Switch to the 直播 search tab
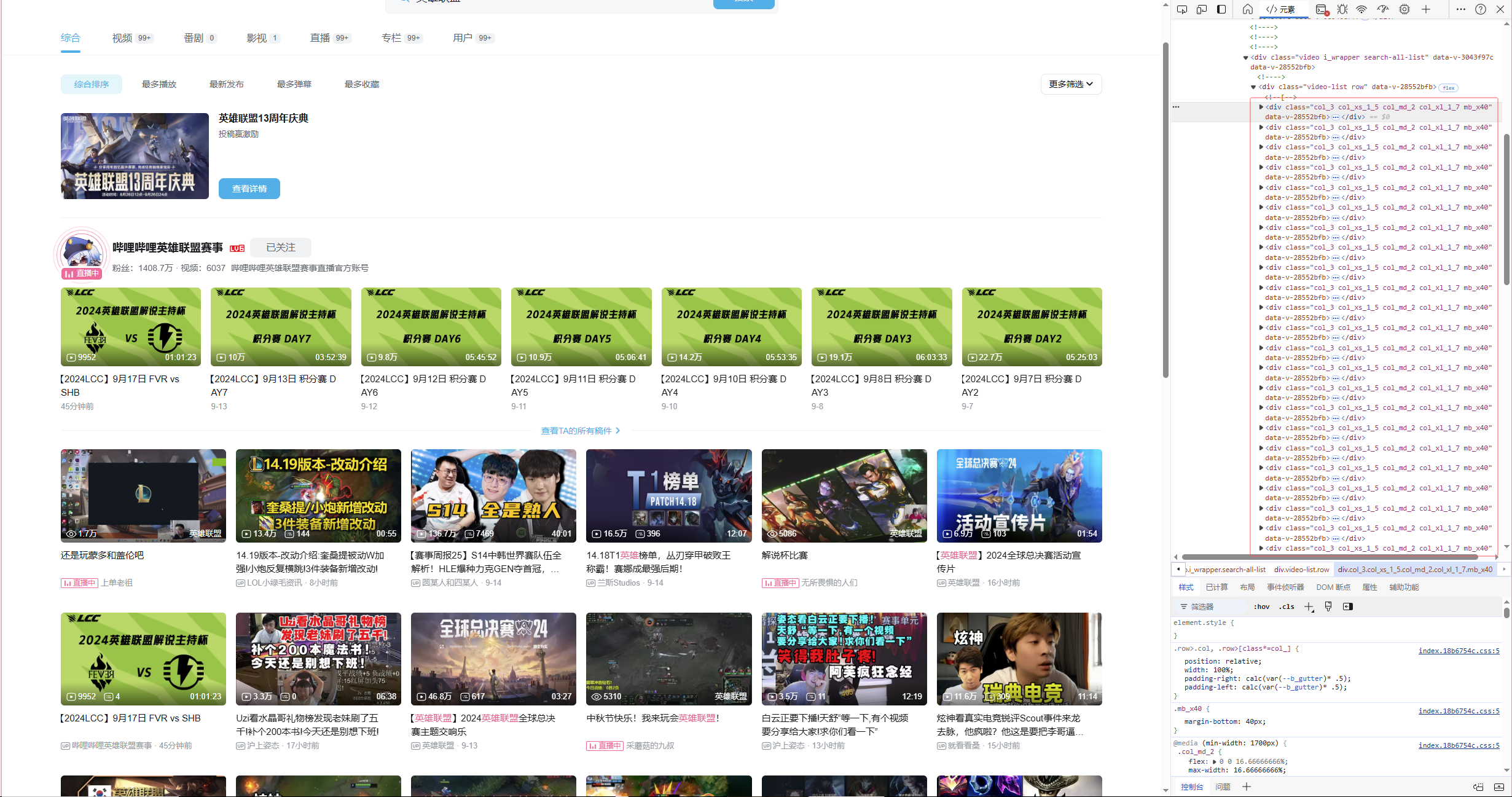 (320, 38)
